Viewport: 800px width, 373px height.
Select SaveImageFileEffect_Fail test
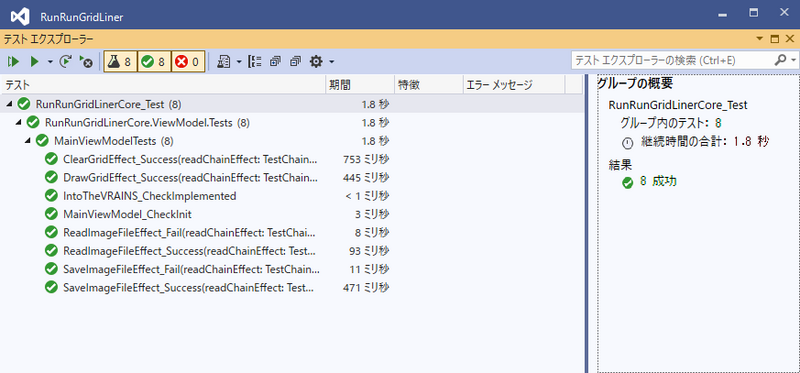tap(191, 269)
